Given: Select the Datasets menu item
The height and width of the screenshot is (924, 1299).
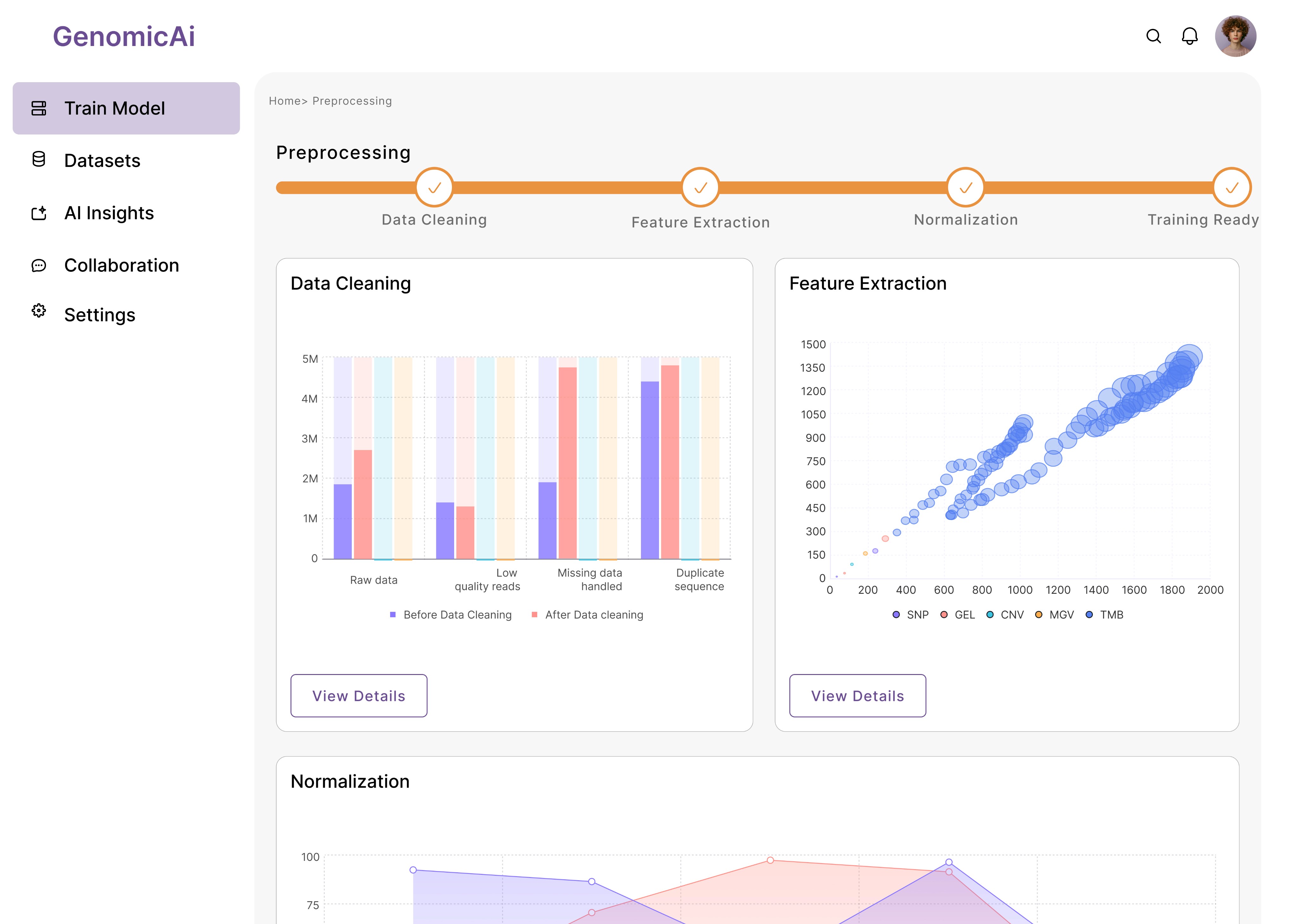Looking at the screenshot, I should 102,161.
